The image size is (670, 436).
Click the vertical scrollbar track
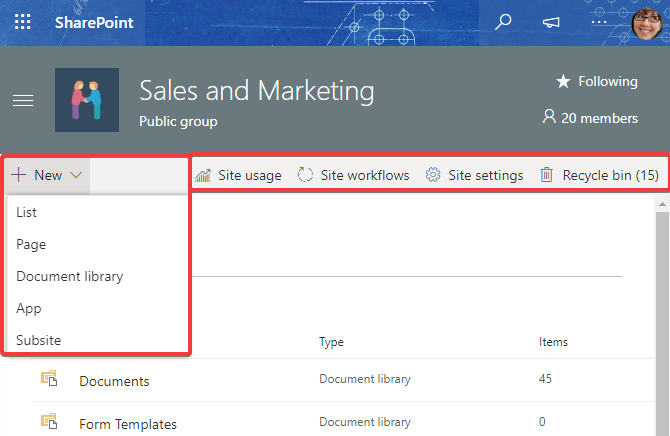click(662, 323)
